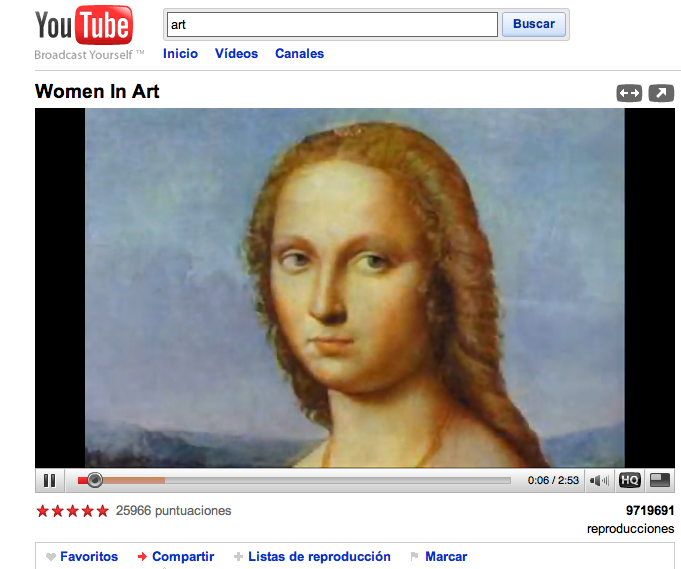Click the video progress scrubber handle
The image size is (681, 569).
coord(94,480)
